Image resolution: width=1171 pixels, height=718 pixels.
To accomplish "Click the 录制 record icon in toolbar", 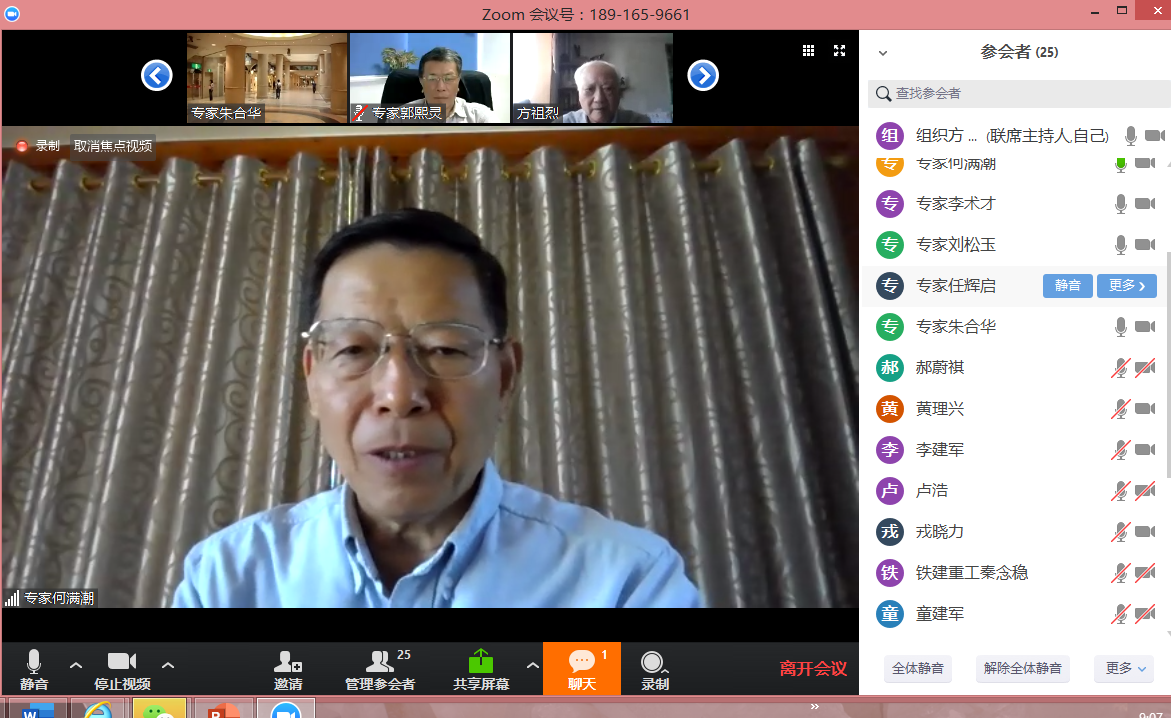I will click(x=654, y=662).
